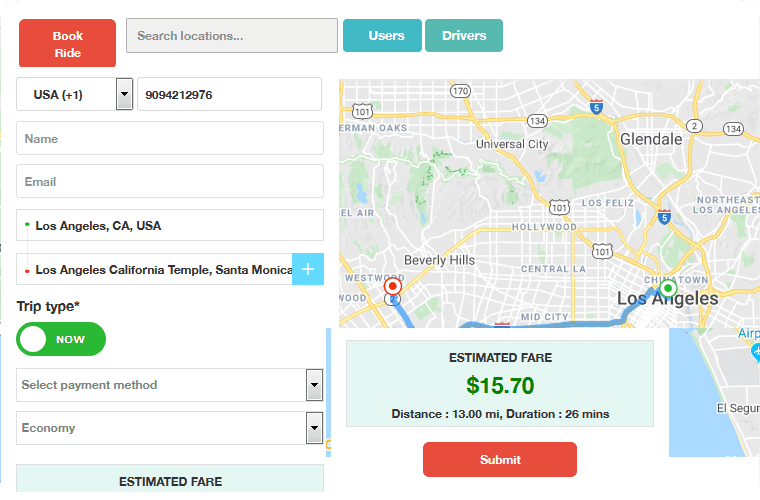Click the airport icon on the map edge

[x=755, y=352]
